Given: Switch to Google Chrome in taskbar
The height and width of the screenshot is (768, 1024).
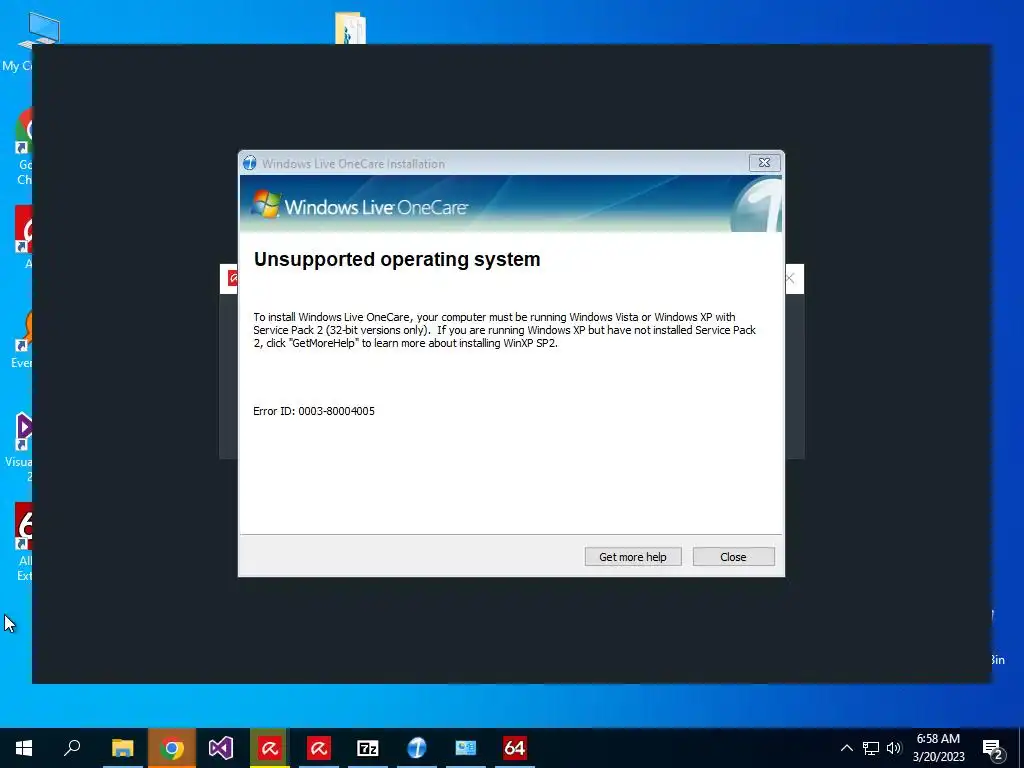Looking at the screenshot, I should (x=172, y=748).
